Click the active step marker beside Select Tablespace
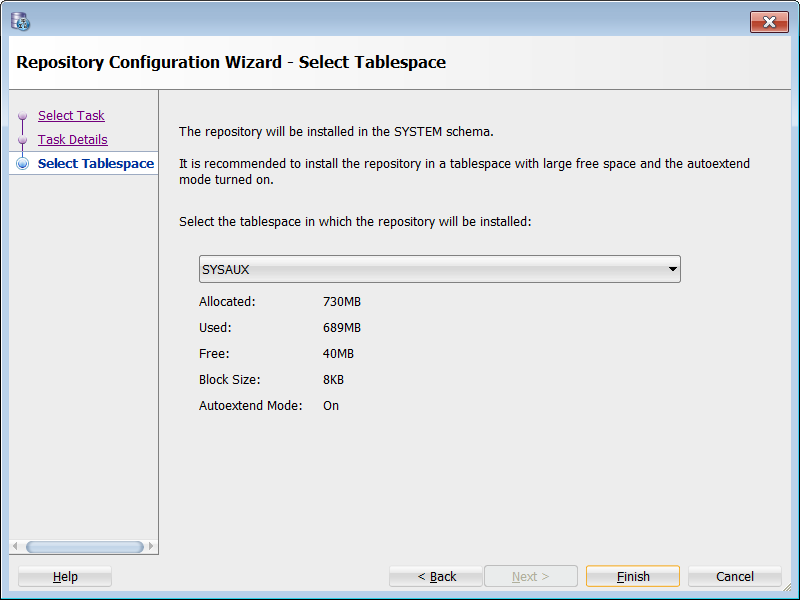This screenshot has height=600, width=800. pyautogui.click(x=22, y=164)
